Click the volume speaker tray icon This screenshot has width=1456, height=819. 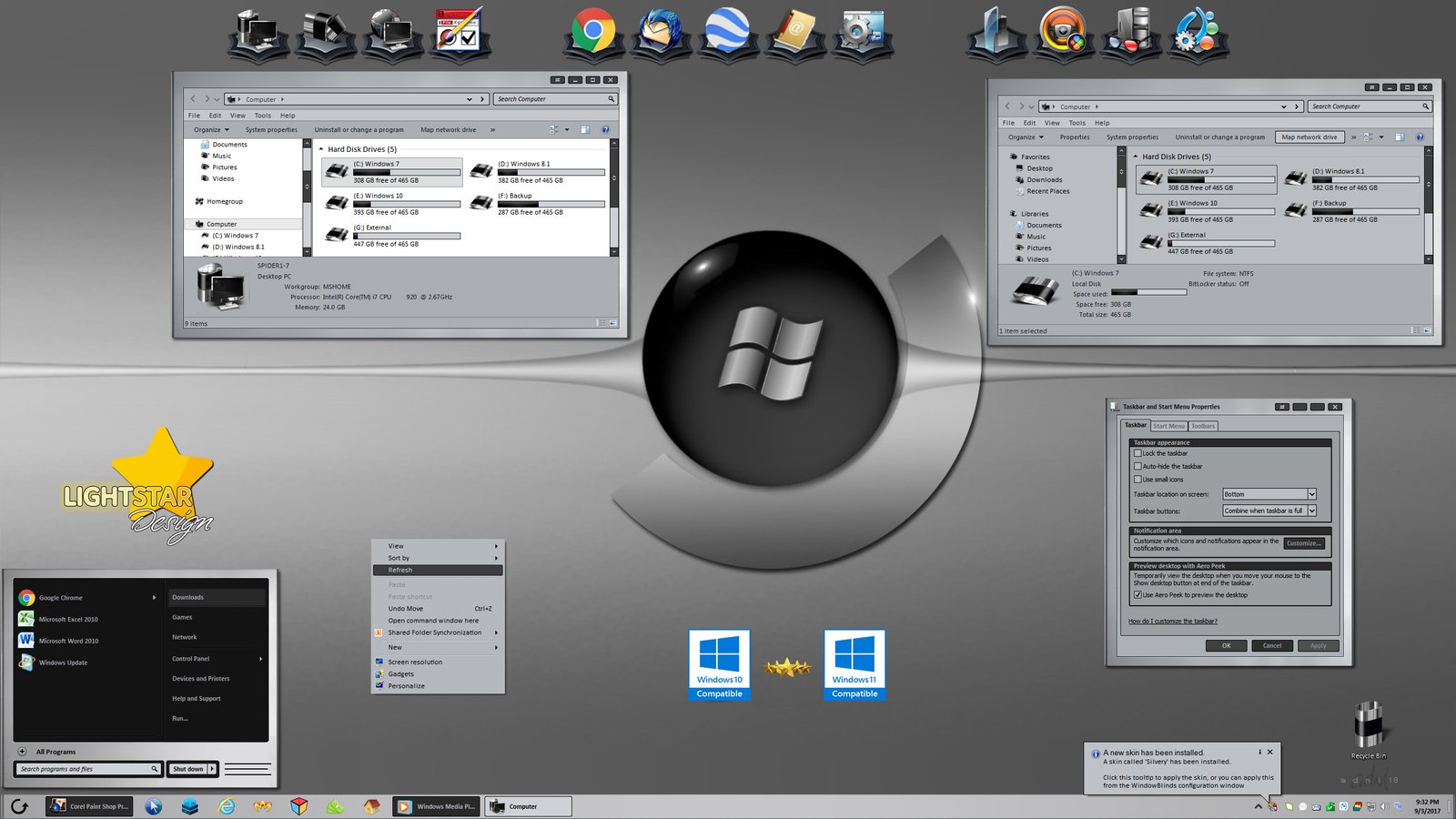[x=1384, y=806]
